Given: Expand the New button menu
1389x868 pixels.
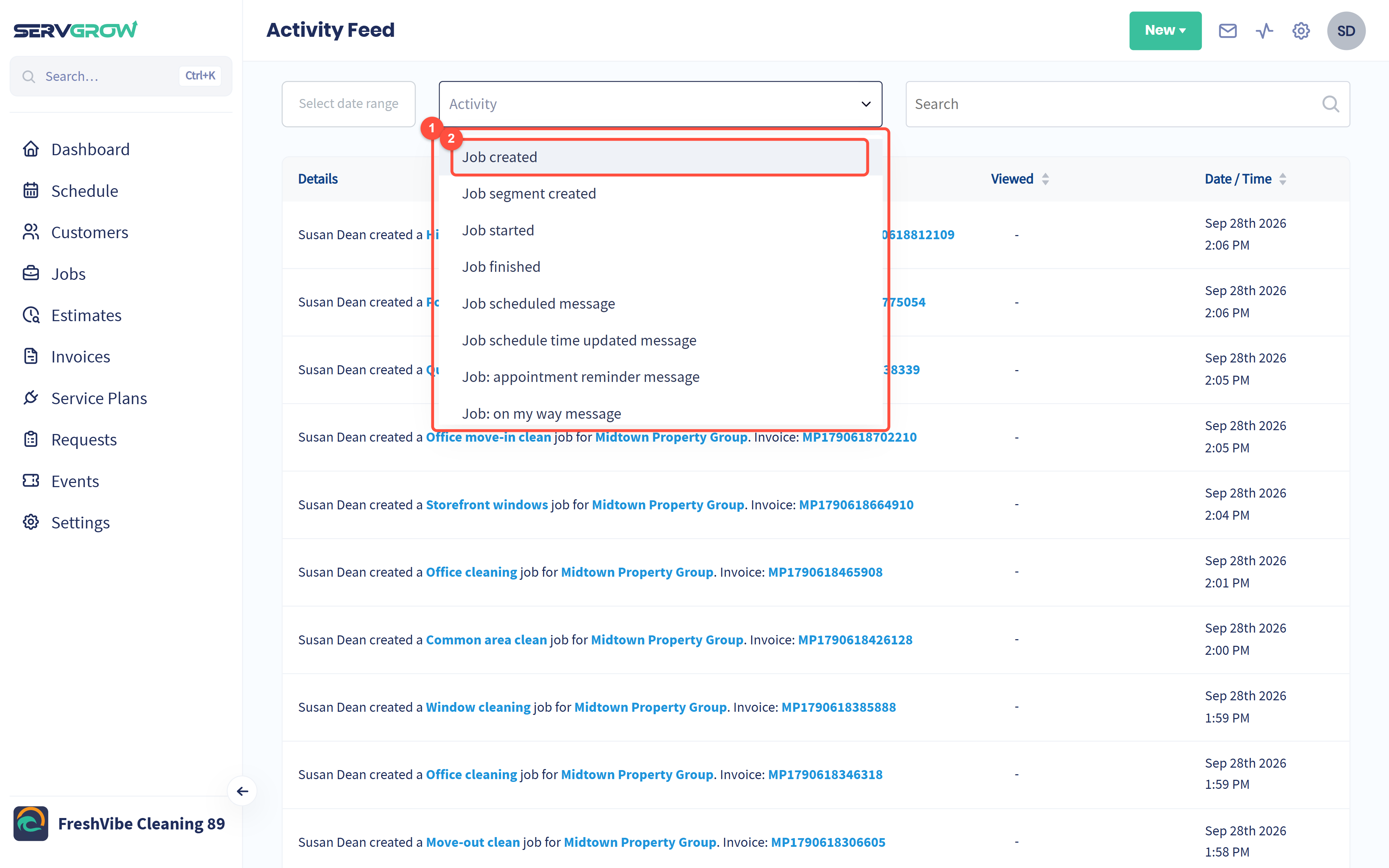Looking at the screenshot, I should pos(1165,31).
